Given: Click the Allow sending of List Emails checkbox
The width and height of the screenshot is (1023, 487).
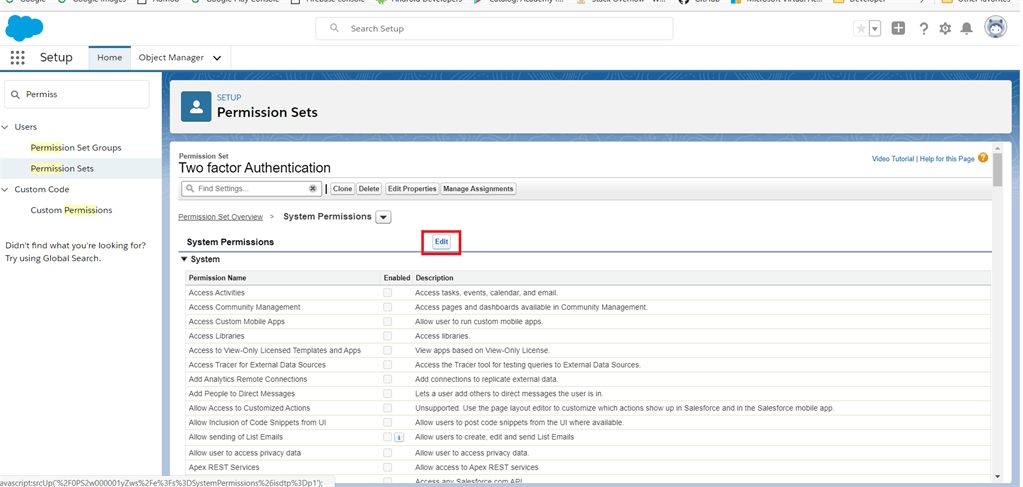Looking at the screenshot, I should coord(388,436).
